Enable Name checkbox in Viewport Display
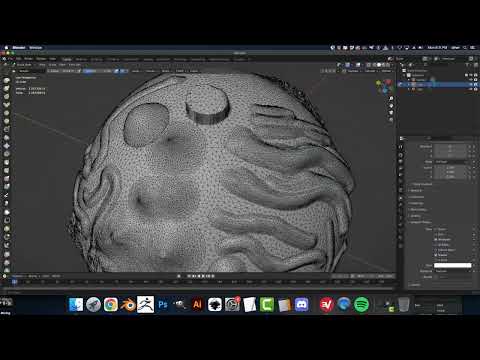This screenshot has width=480, height=360. click(x=435, y=229)
